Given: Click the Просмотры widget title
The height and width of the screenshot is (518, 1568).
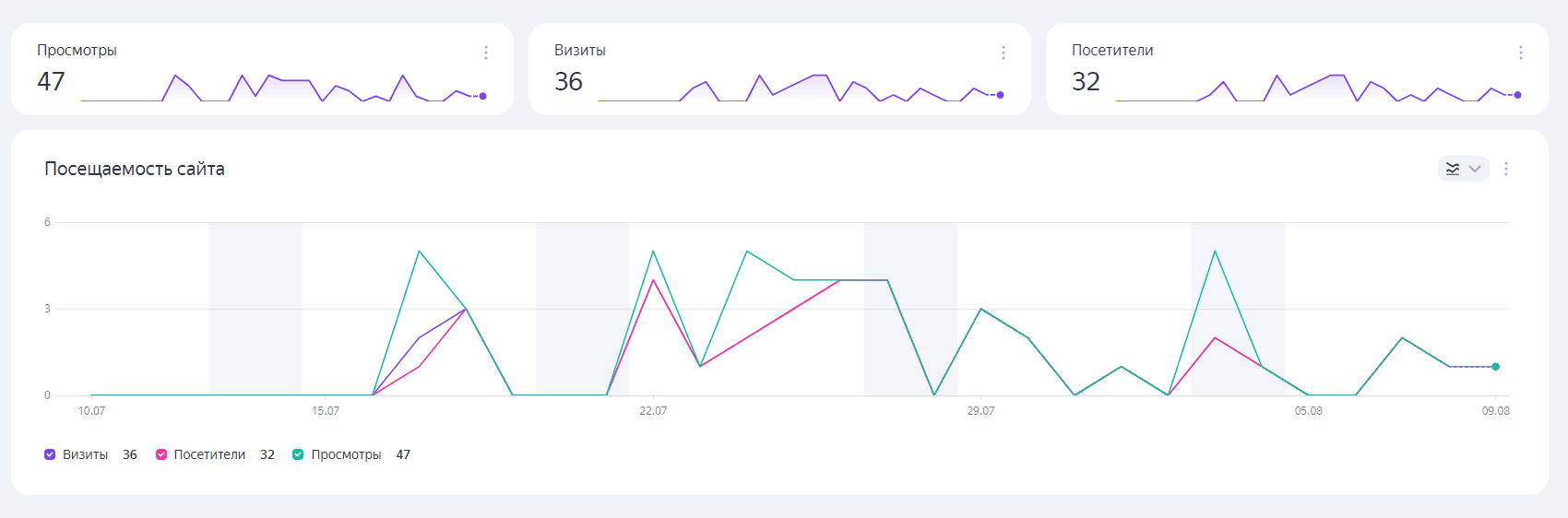Looking at the screenshot, I should pos(77,51).
